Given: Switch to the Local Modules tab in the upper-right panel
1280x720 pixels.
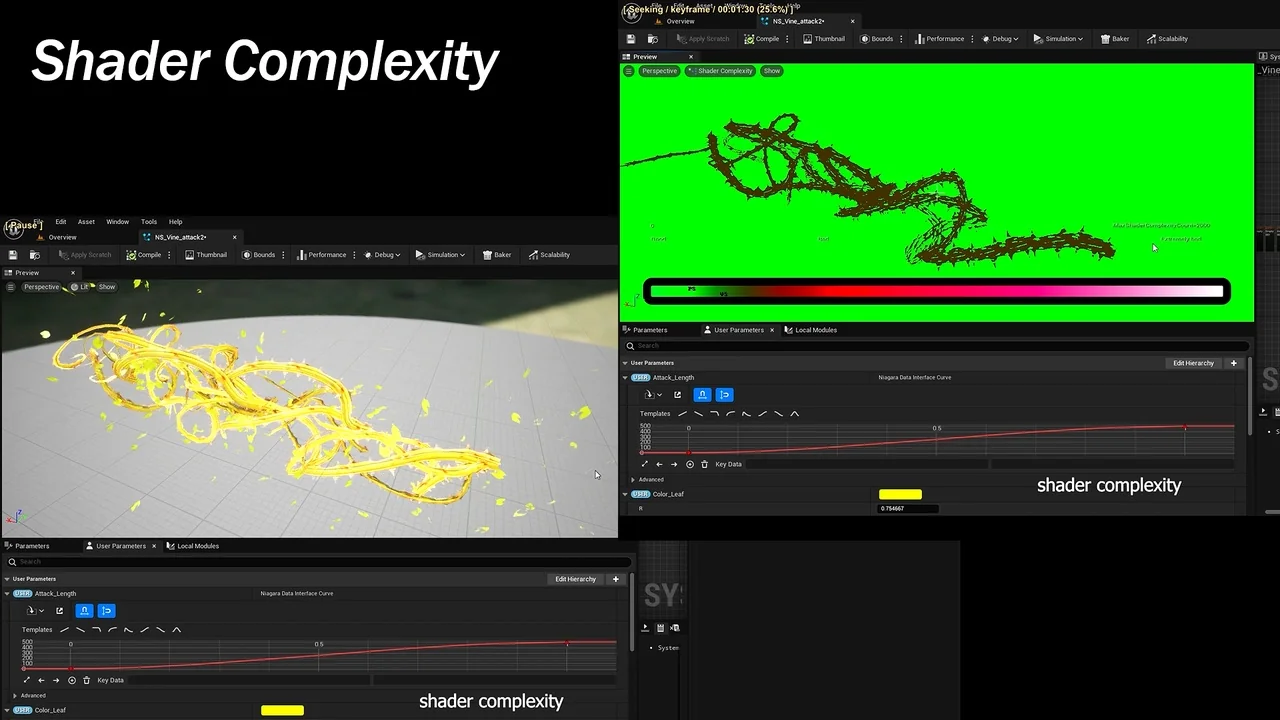Looking at the screenshot, I should [815, 330].
